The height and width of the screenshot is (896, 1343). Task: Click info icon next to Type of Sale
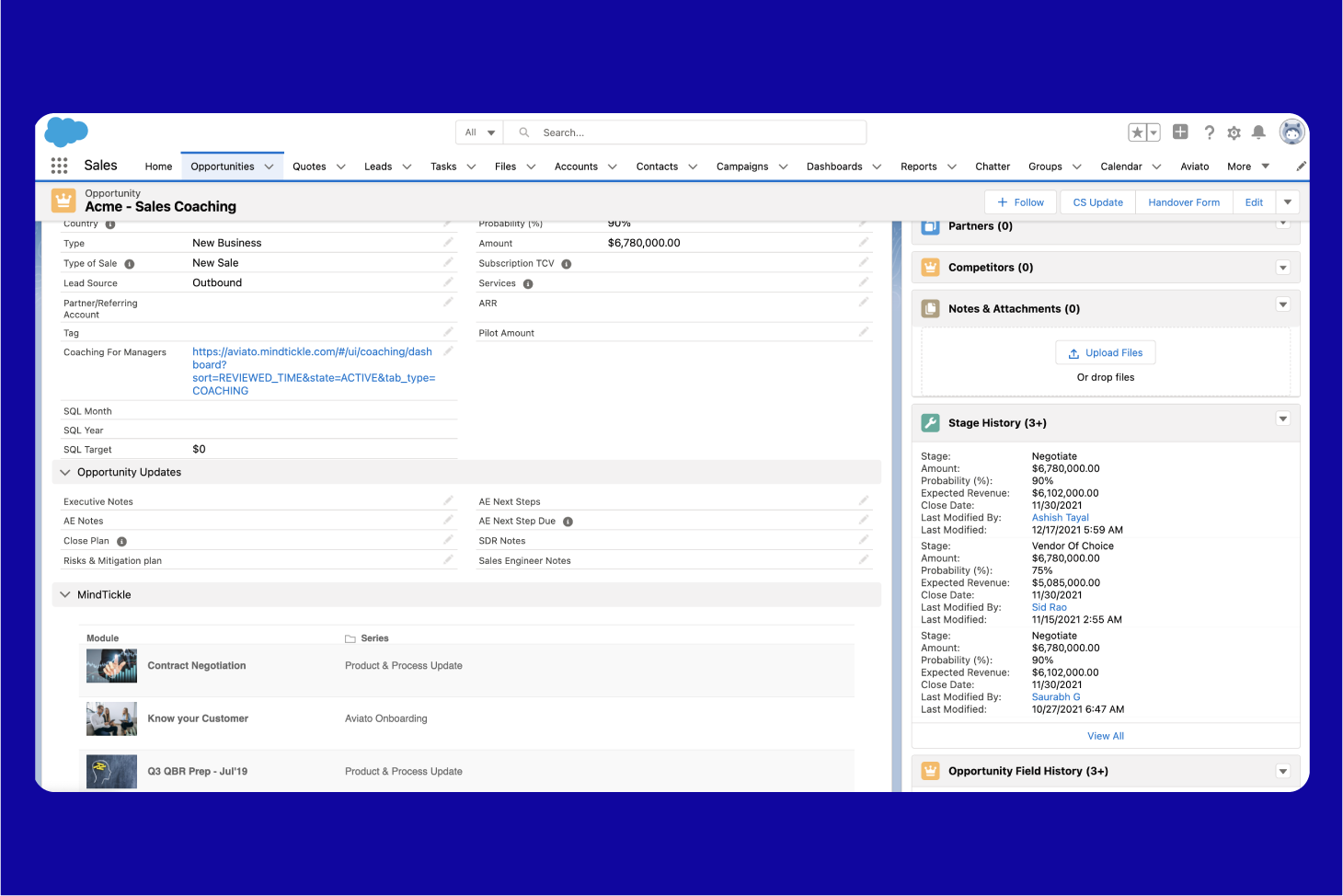(x=130, y=264)
